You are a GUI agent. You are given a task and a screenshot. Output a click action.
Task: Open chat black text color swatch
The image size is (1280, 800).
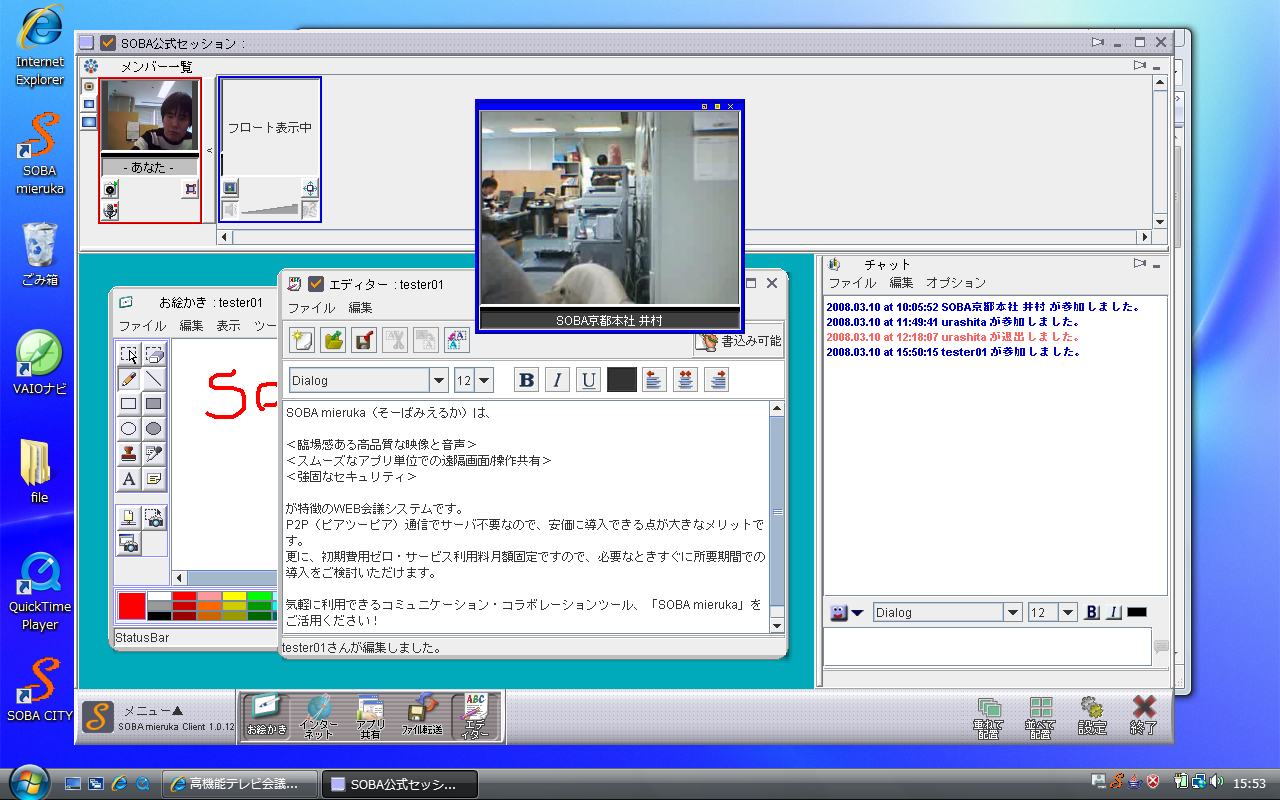click(1137, 612)
